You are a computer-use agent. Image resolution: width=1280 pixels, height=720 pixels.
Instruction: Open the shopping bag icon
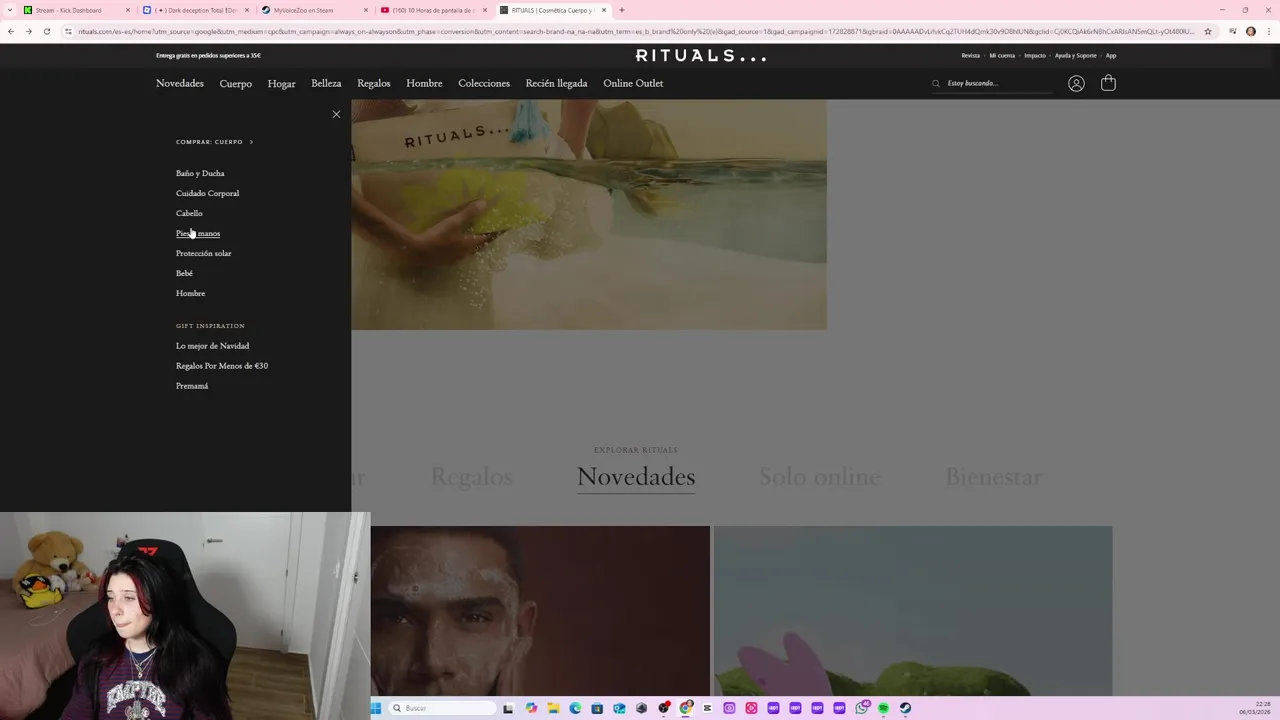(x=1108, y=83)
